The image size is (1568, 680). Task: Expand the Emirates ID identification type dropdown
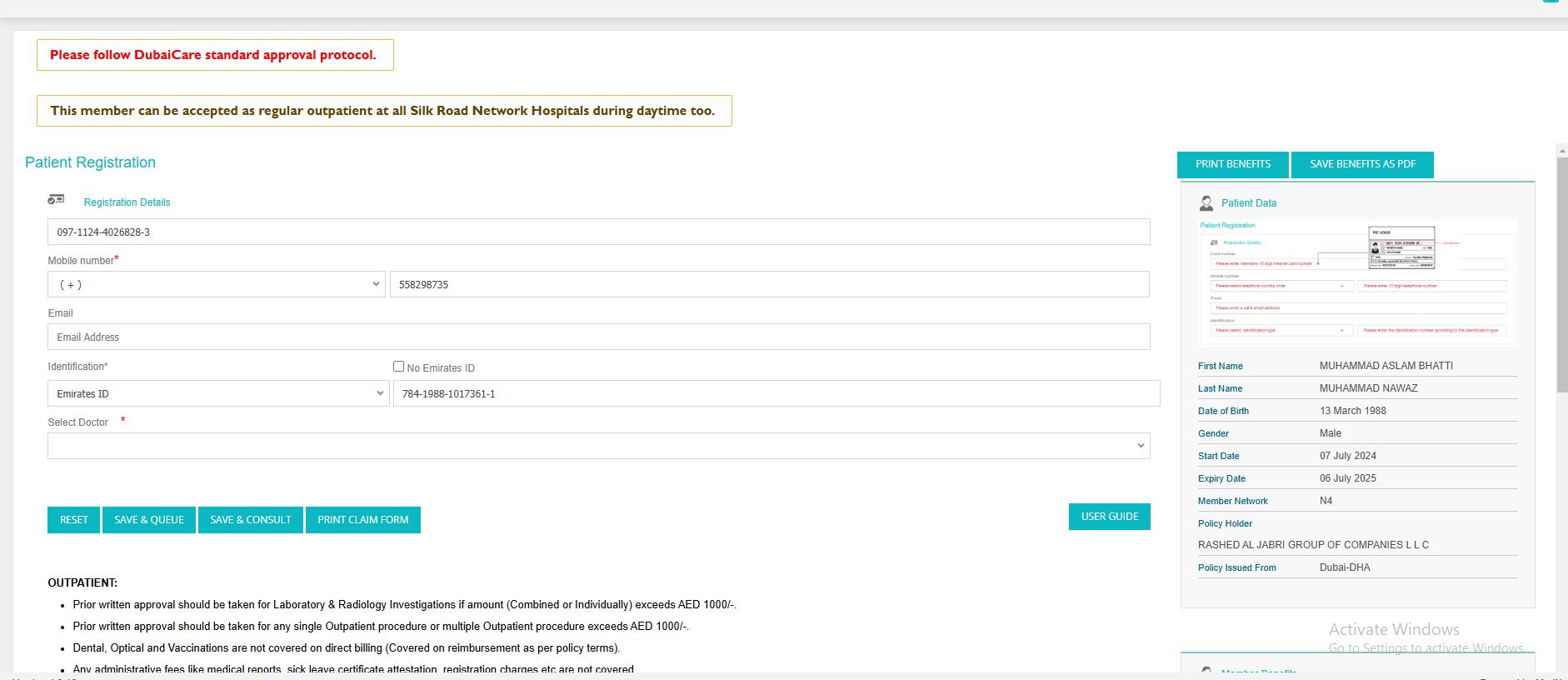[x=218, y=393]
